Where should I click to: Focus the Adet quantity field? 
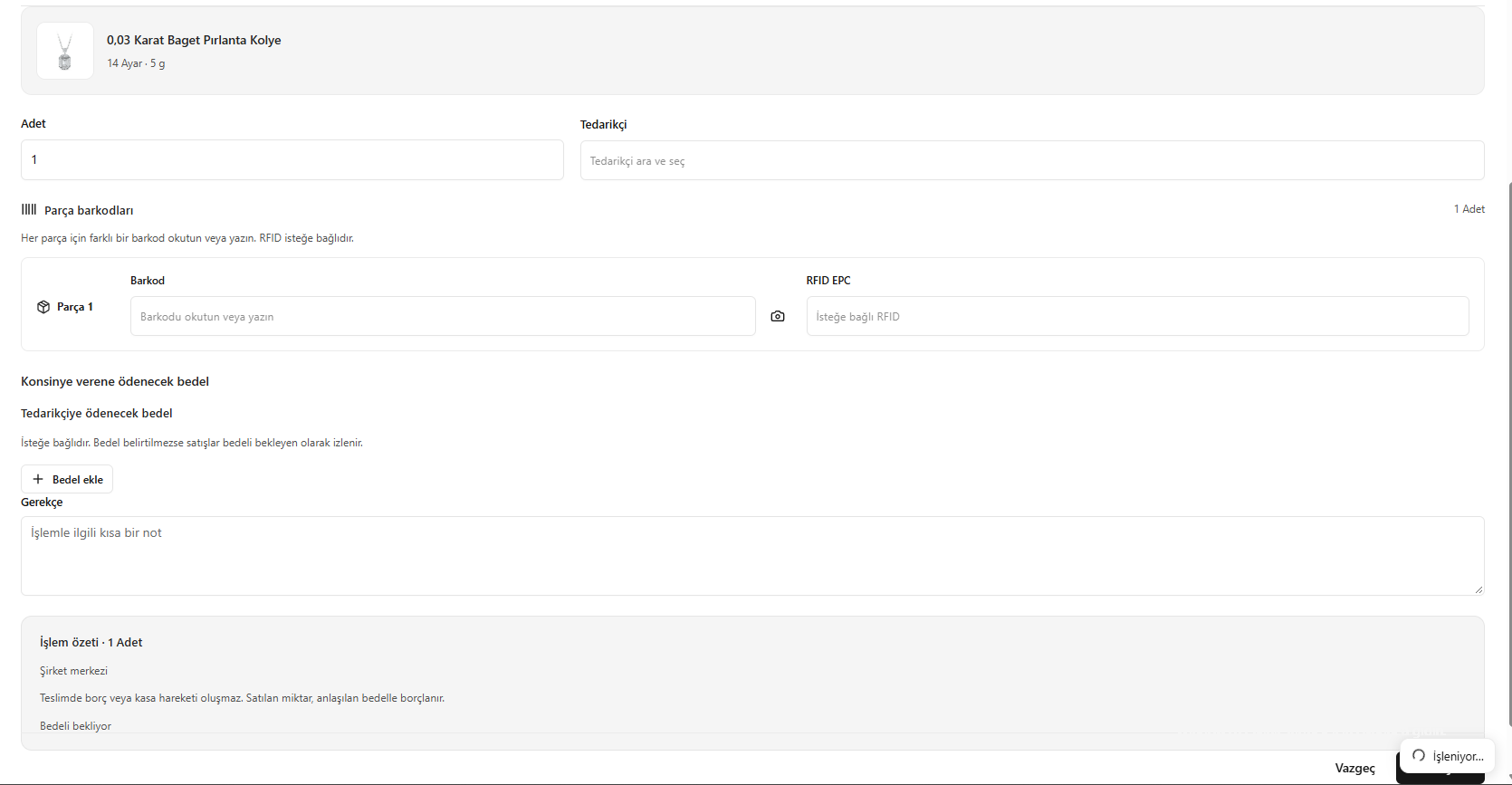point(292,159)
